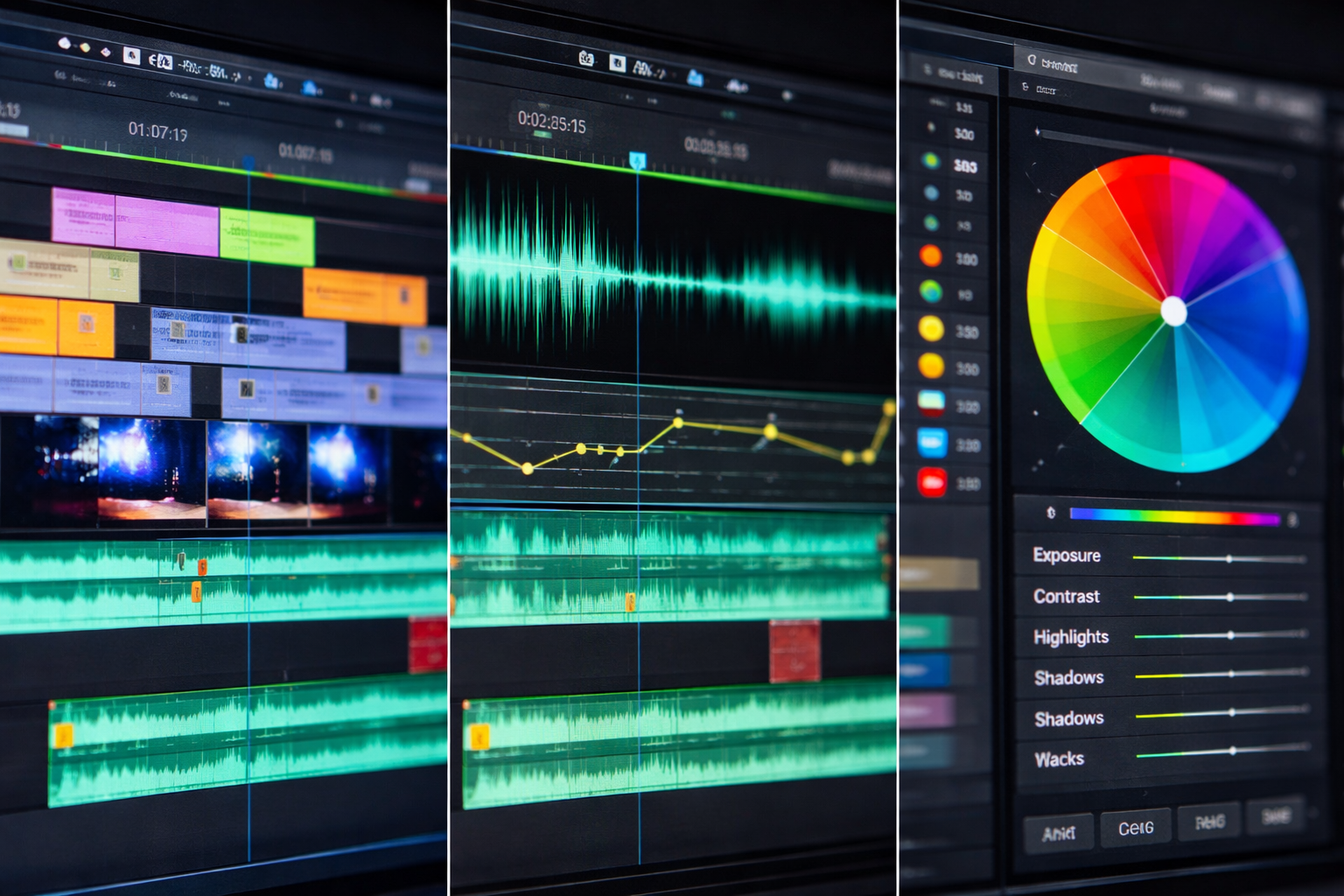Click the white center point of color wheel
1344x896 pixels.
coord(1173,311)
